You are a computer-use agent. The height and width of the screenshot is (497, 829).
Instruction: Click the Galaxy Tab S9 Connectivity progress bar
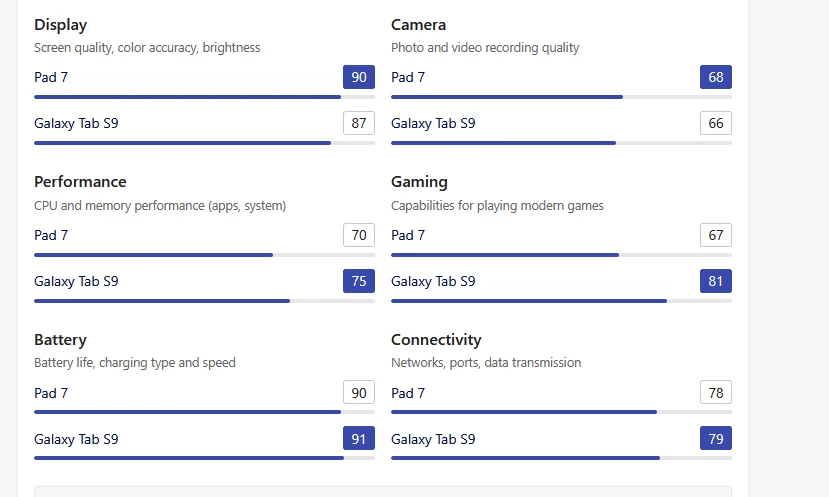pyautogui.click(x=561, y=458)
